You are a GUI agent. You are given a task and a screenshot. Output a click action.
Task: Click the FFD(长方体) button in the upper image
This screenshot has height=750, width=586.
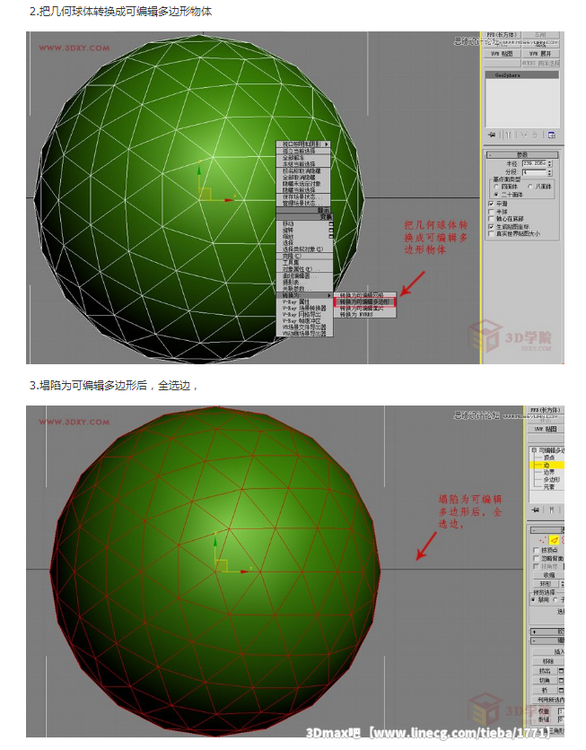click(502, 34)
